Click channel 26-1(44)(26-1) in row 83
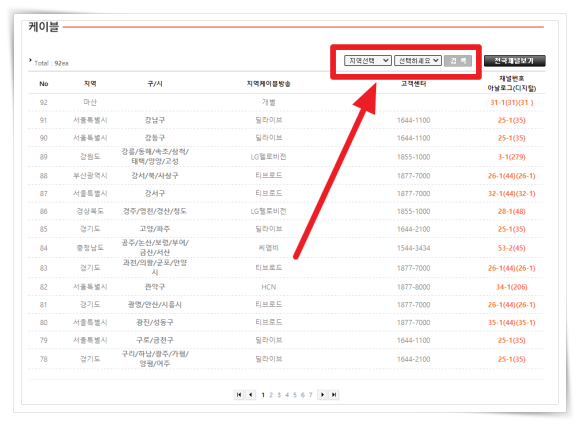The image size is (580, 426). 512,268
